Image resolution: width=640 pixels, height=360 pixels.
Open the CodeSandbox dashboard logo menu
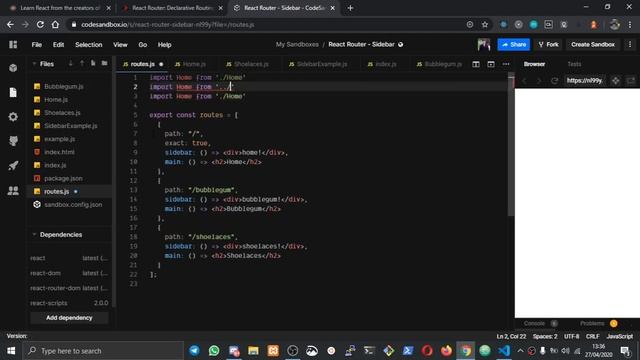click(x=13, y=44)
